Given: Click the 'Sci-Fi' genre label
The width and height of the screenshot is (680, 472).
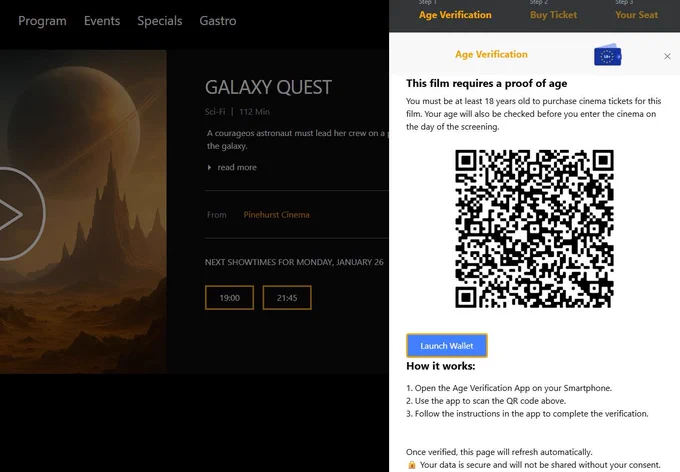Looking at the screenshot, I should (x=215, y=112).
